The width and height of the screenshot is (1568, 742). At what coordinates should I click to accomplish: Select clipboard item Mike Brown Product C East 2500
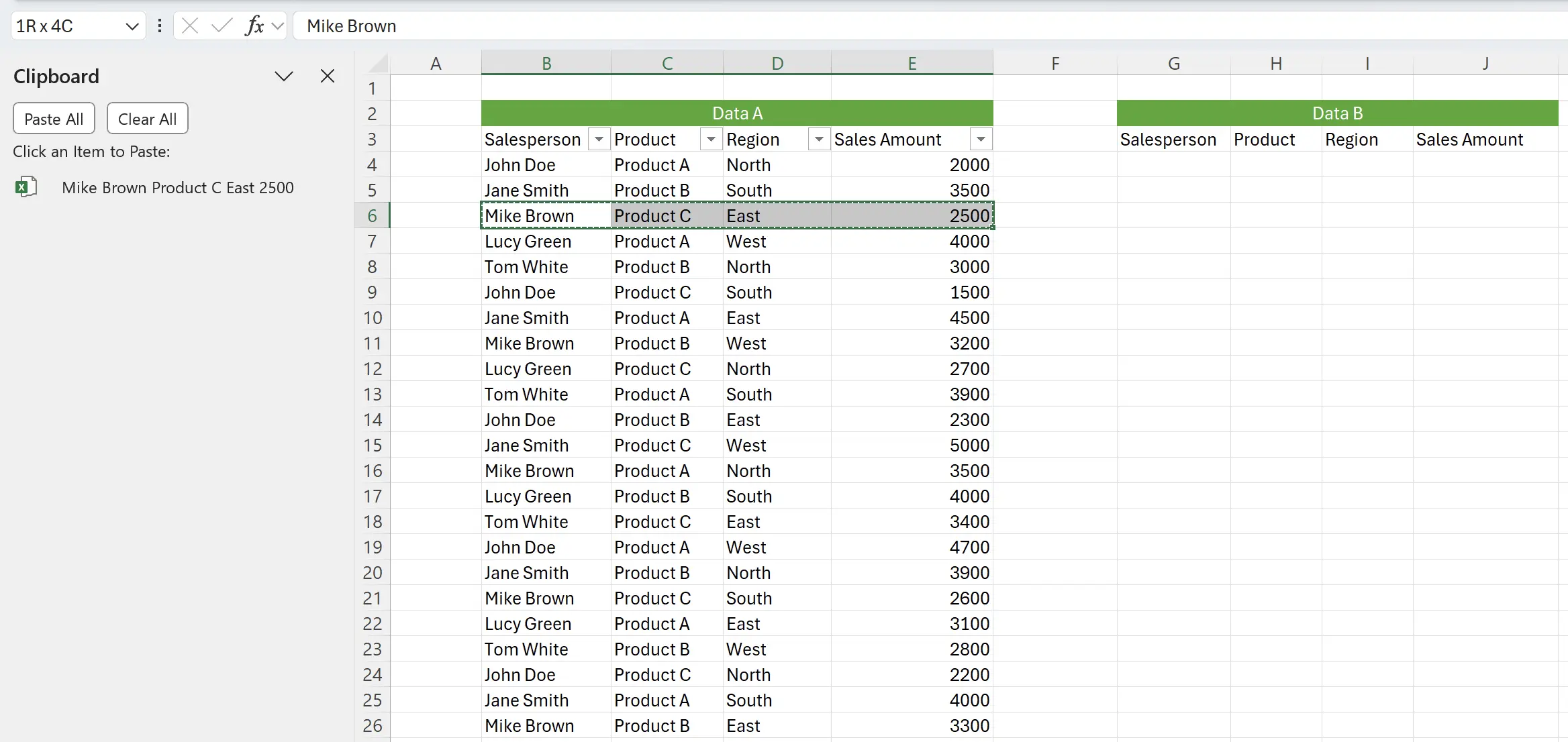pyautogui.click(x=177, y=187)
